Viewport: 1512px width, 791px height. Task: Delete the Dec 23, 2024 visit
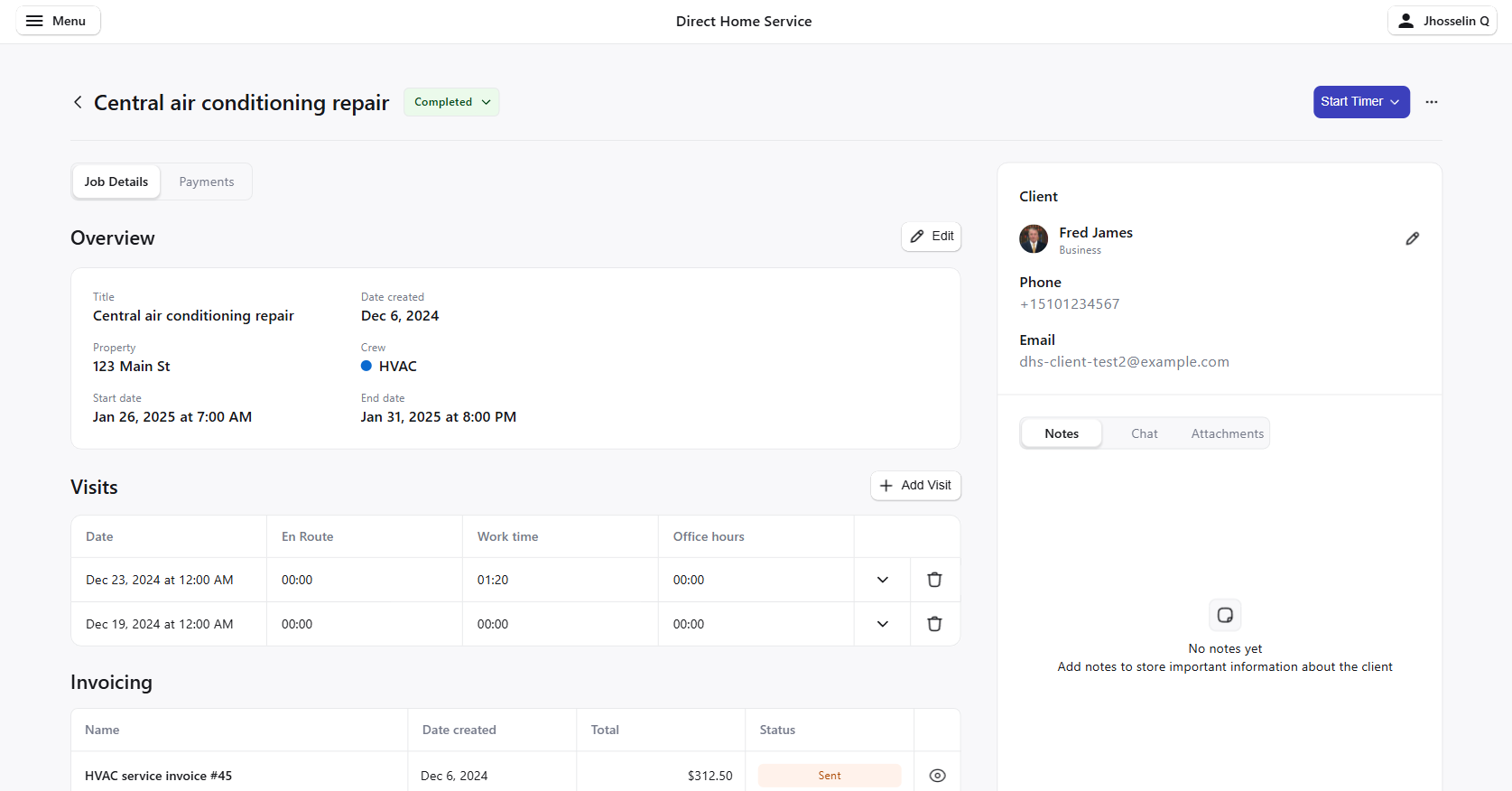(934, 580)
